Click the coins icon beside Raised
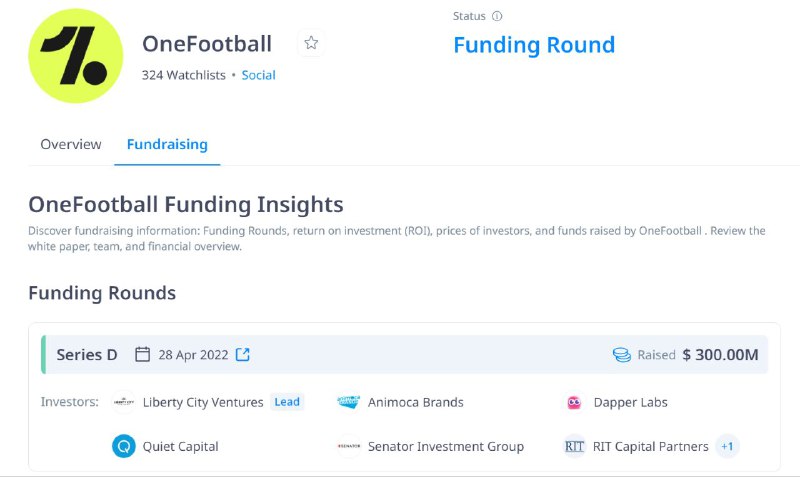The height and width of the screenshot is (477, 800). pyautogui.click(x=622, y=355)
